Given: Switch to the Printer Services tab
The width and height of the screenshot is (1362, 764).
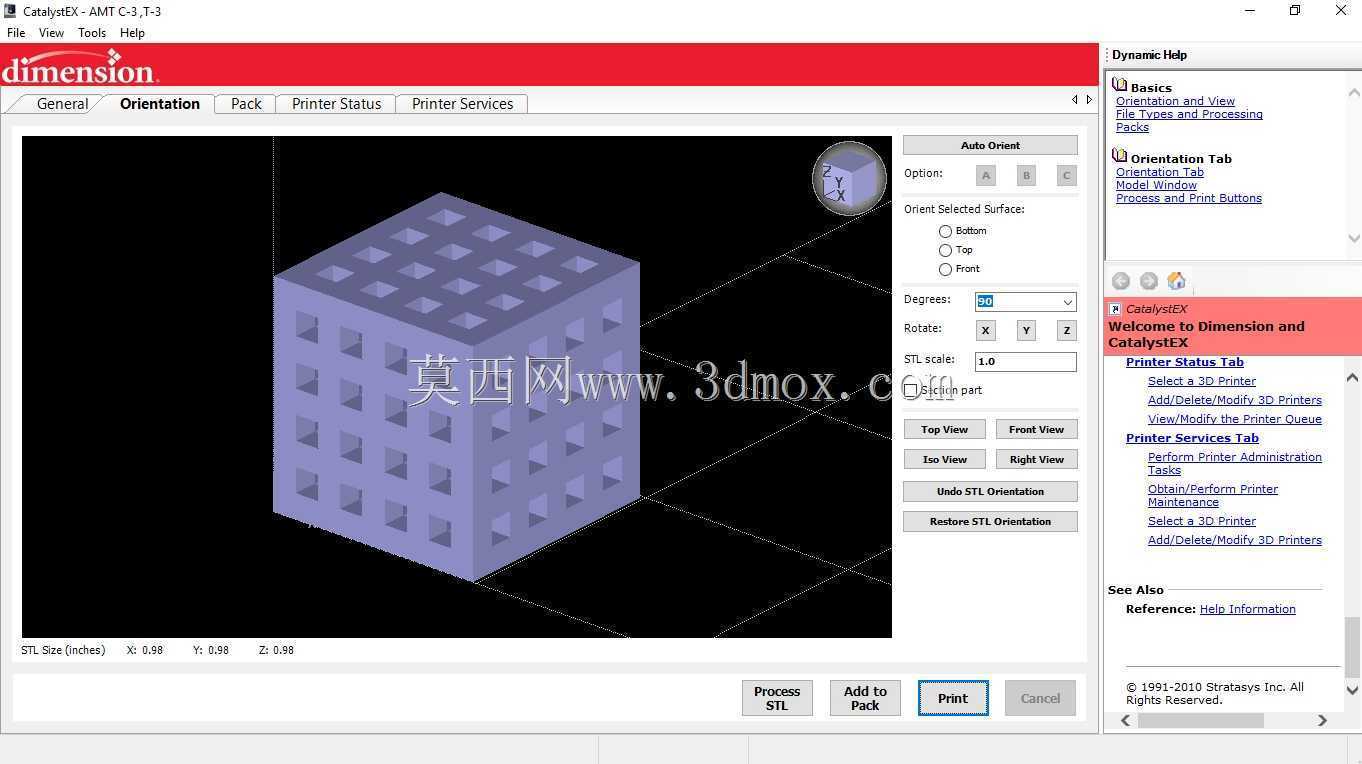Looking at the screenshot, I should 462,104.
